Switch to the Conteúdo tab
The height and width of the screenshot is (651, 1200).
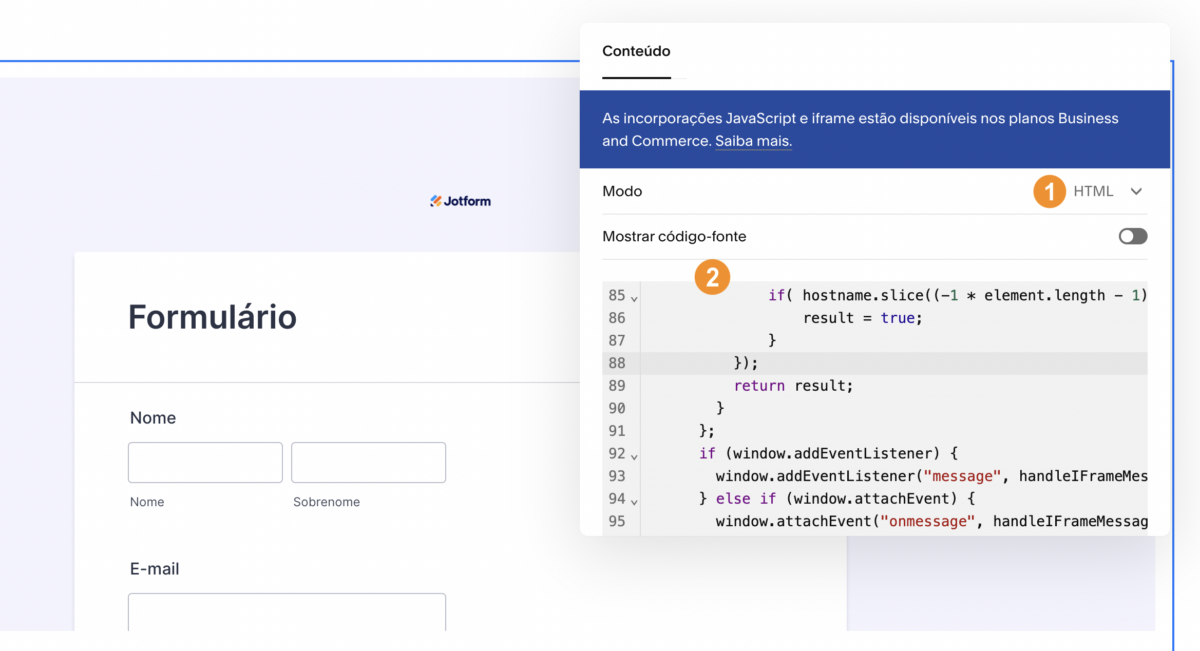click(x=636, y=51)
